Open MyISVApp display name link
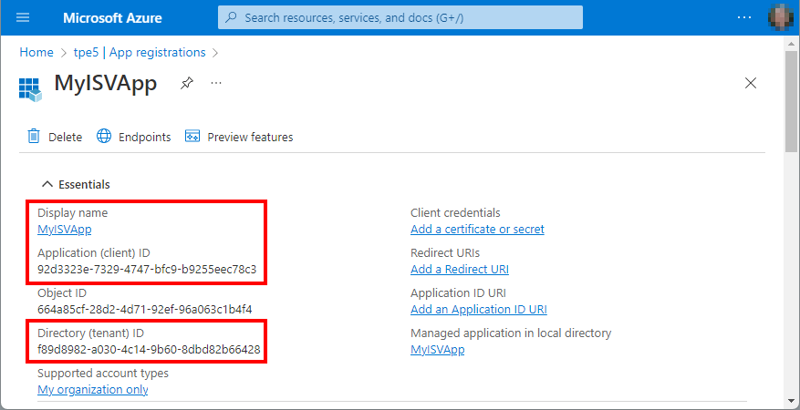This screenshot has height=410, width=800. point(64,229)
